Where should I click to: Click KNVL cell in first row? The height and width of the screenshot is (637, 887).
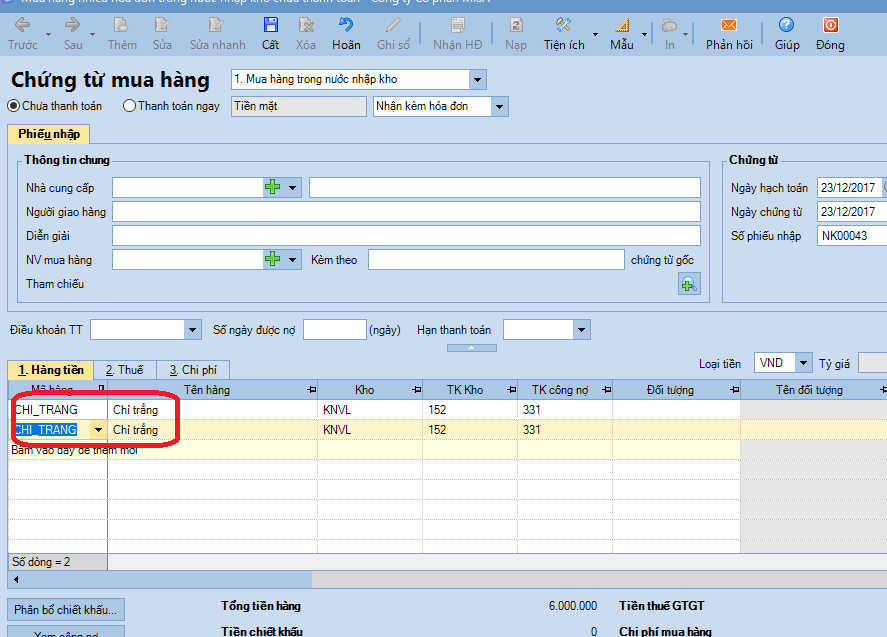tap(370, 410)
